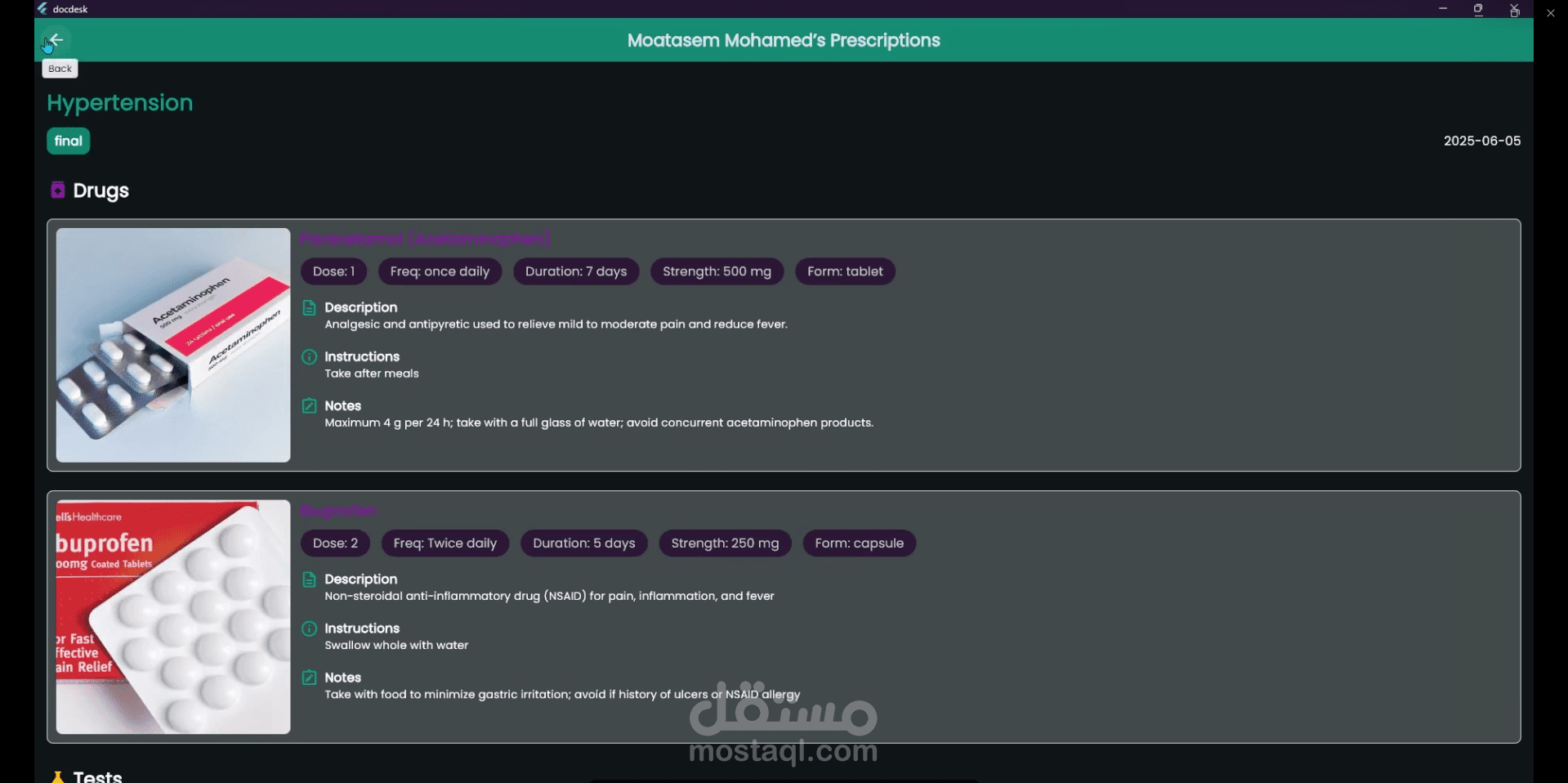Select the 'Form: tablet' chip
1568x783 pixels.
845,271
